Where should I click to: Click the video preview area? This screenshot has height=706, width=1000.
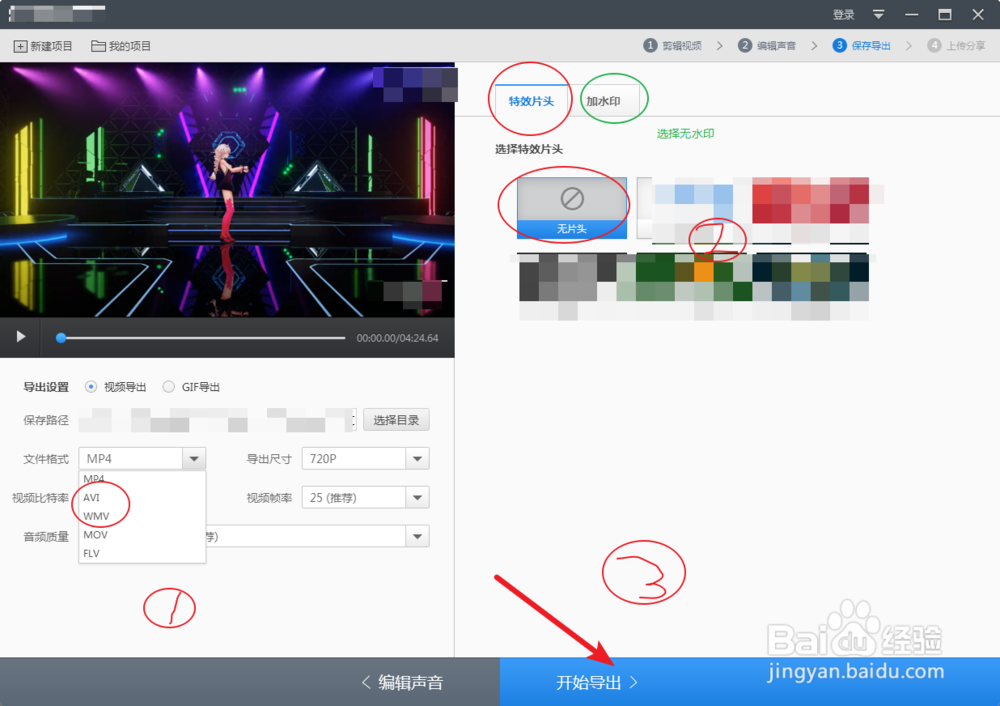[x=227, y=190]
